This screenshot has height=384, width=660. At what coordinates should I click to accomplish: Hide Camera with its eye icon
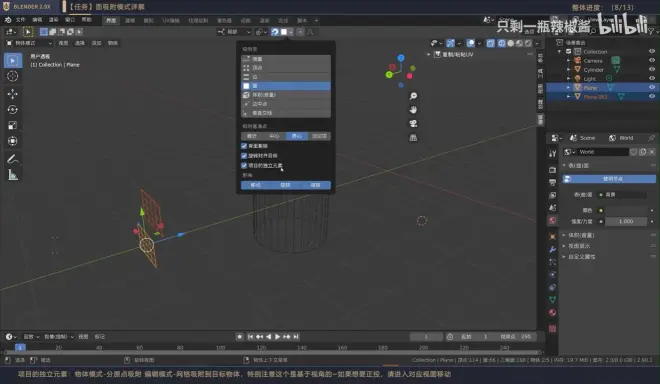pos(652,61)
